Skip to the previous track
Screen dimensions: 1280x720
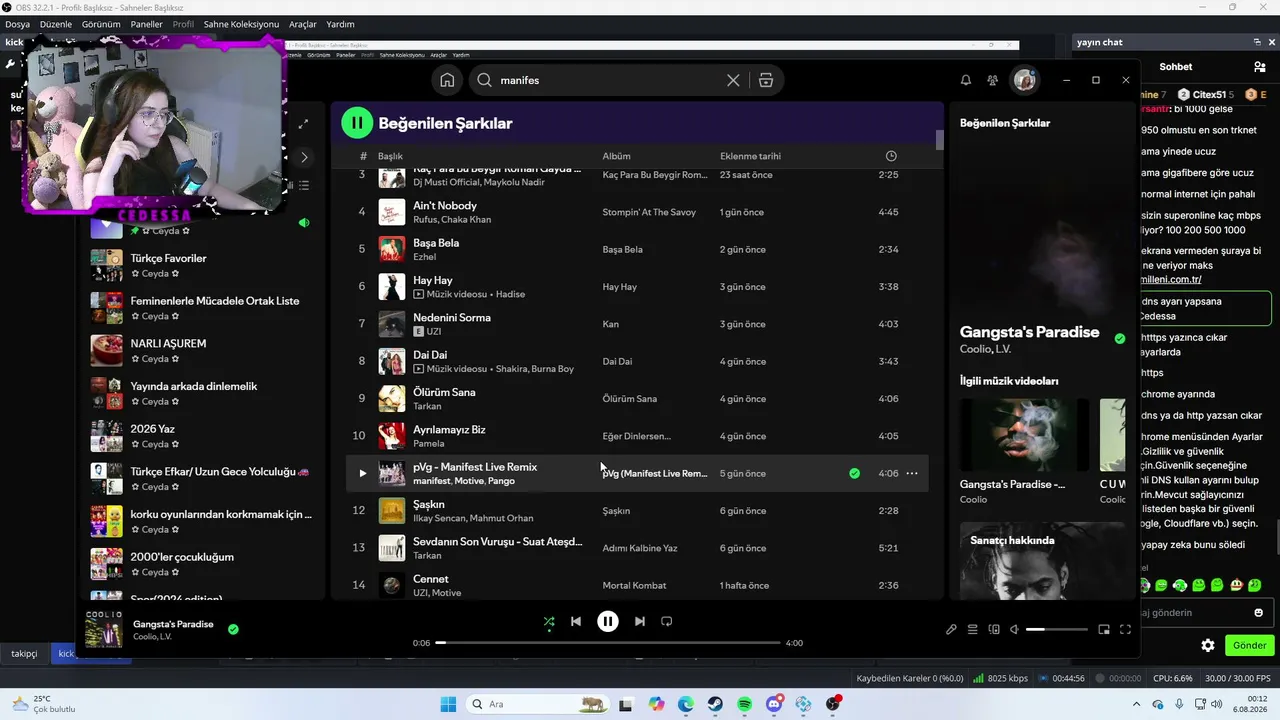(576, 621)
